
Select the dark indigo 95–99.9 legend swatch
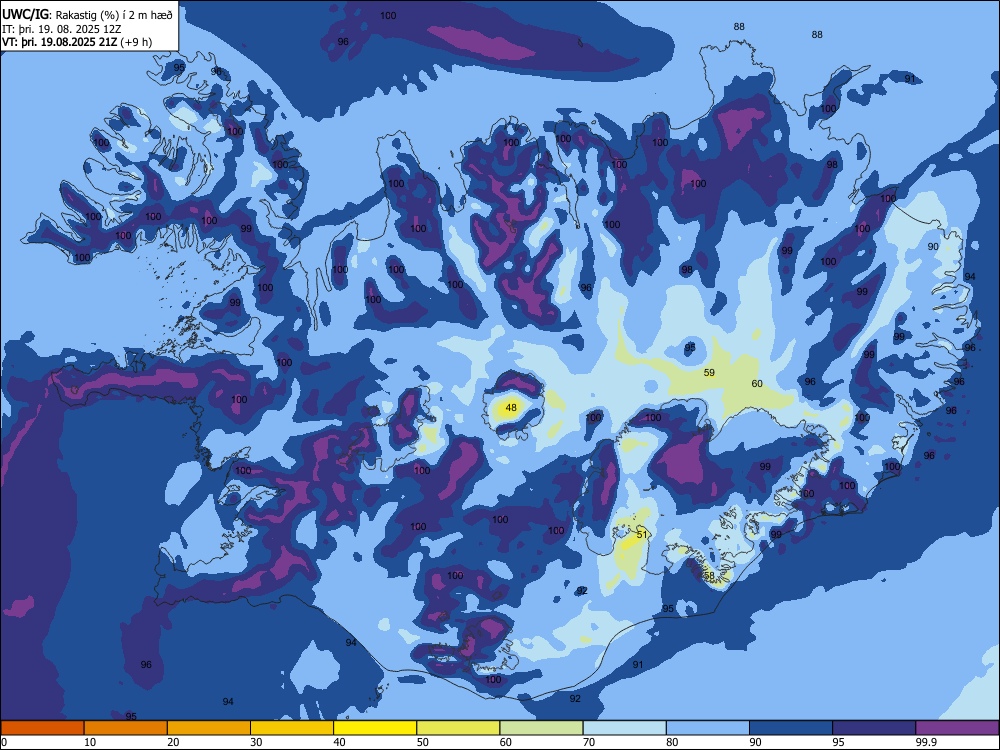pos(874,728)
